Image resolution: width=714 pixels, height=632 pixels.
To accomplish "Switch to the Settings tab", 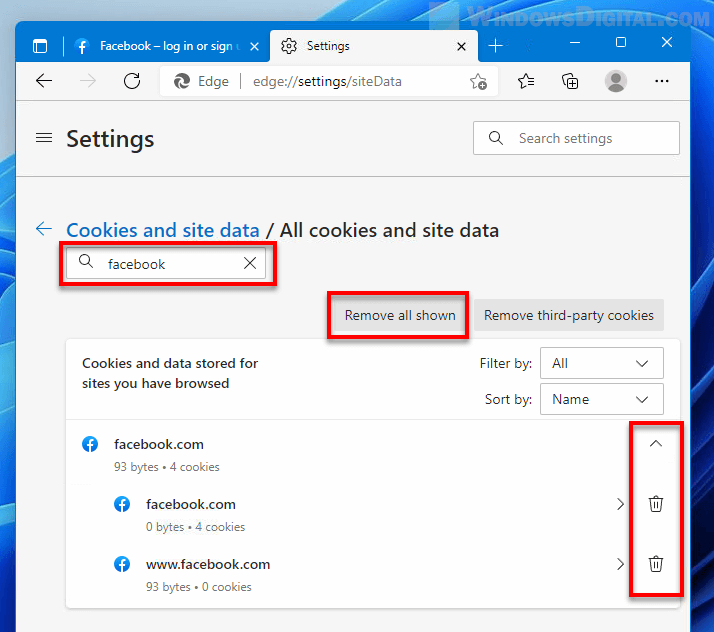I will (373, 46).
